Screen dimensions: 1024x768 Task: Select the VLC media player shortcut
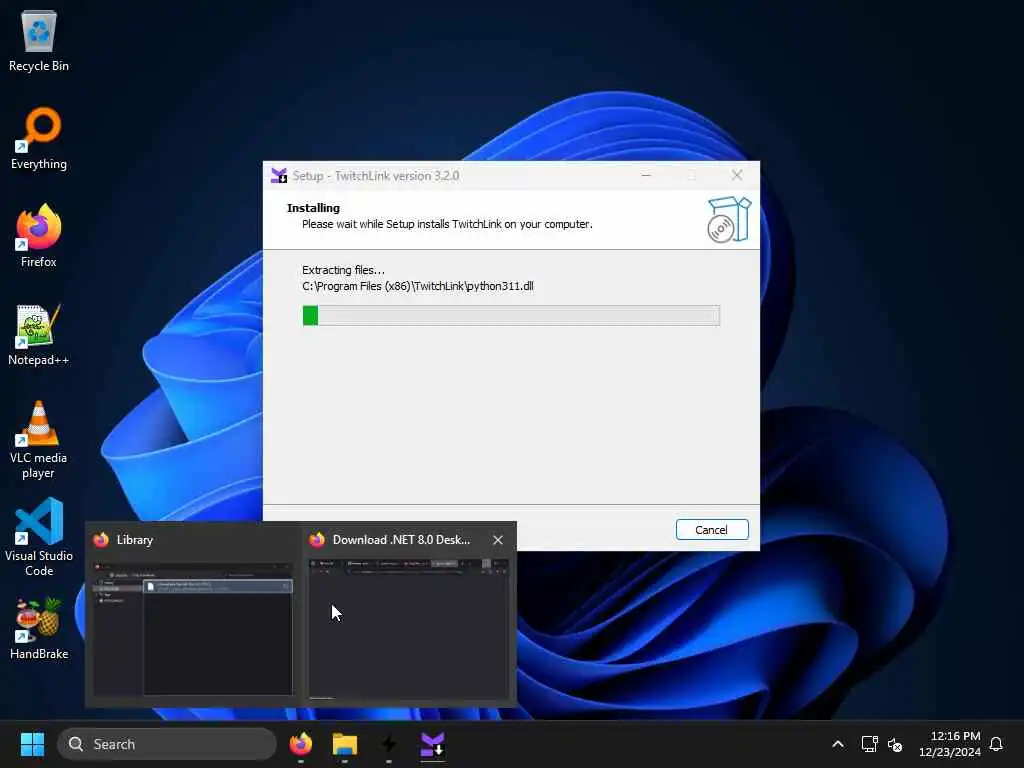(x=39, y=440)
